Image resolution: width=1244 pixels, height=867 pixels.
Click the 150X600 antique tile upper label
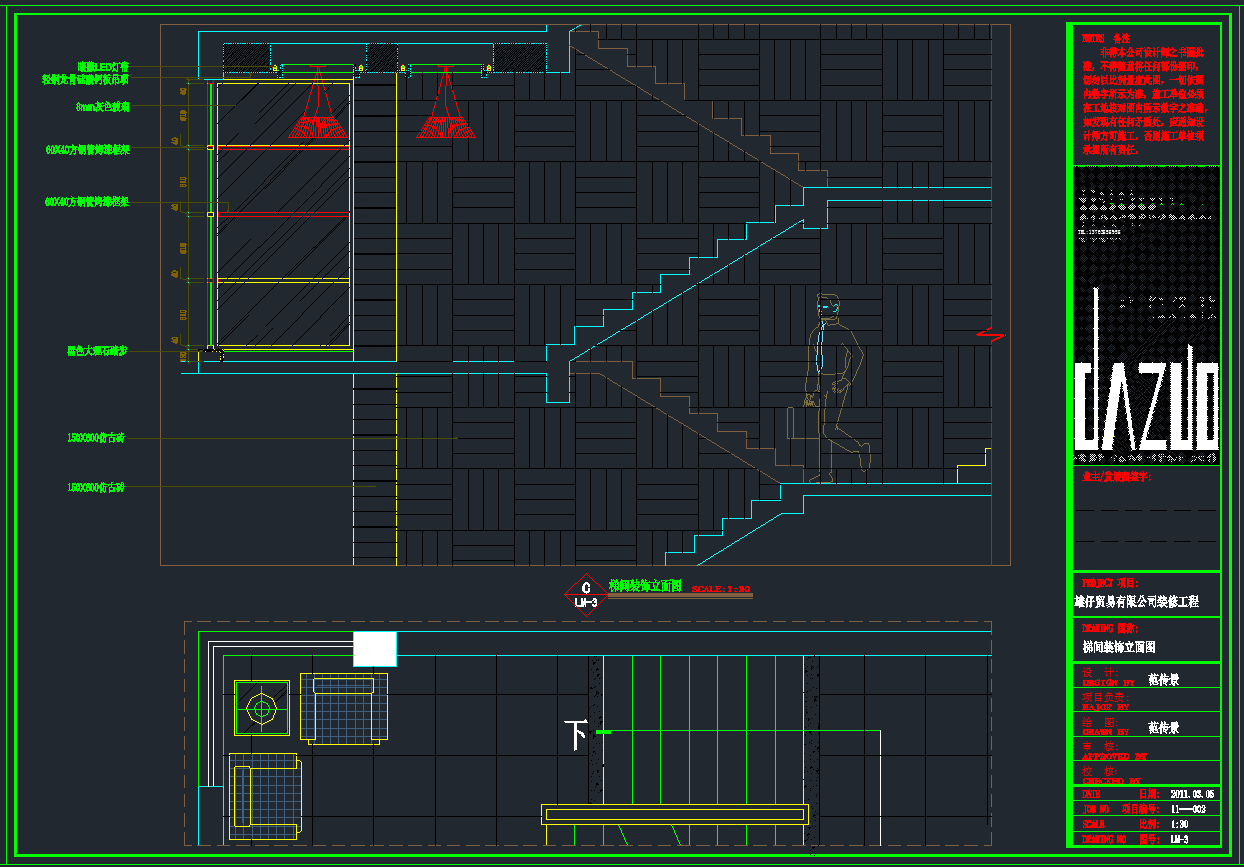96,438
